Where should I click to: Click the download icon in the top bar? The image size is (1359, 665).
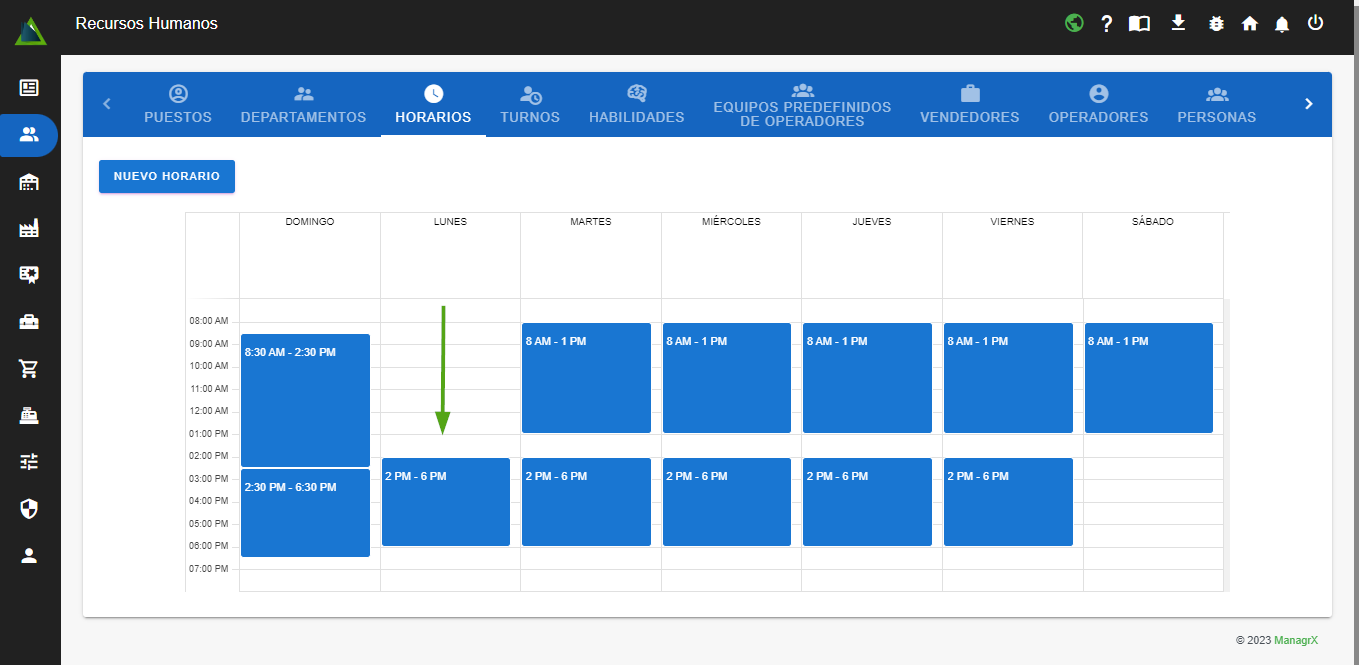tap(1178, 23)
